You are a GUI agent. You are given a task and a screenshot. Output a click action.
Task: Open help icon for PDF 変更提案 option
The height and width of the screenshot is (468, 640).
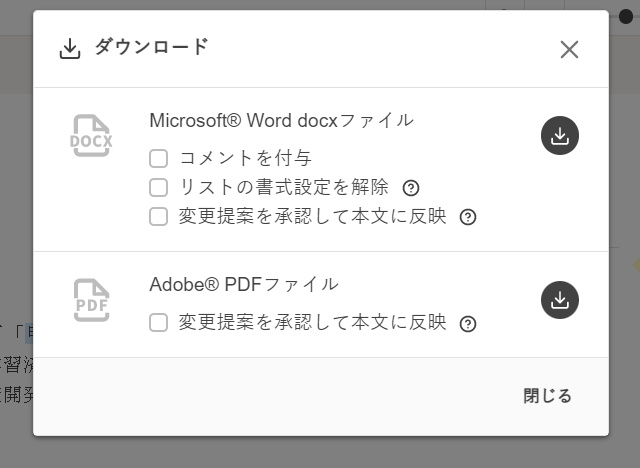467,323
